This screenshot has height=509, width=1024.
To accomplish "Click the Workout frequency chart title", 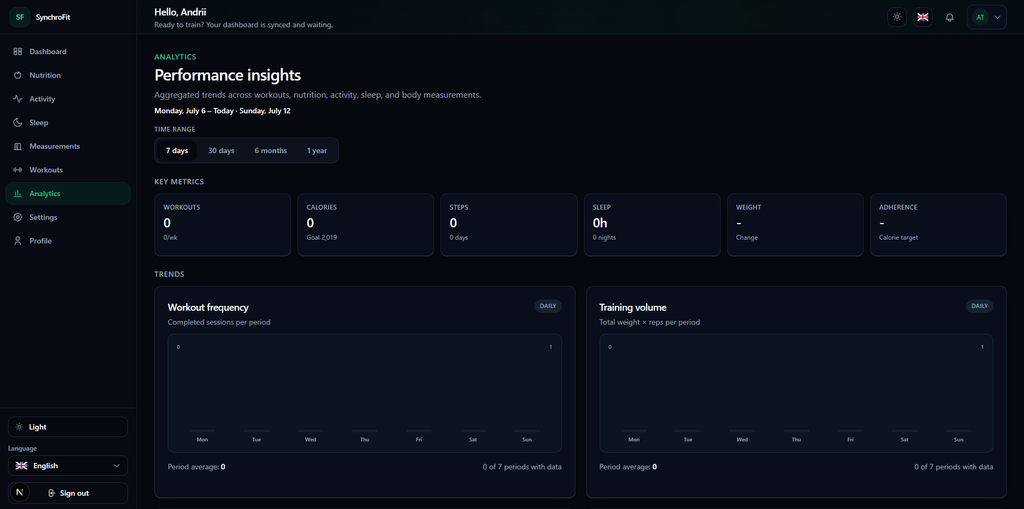I will [x=208, y=307].
